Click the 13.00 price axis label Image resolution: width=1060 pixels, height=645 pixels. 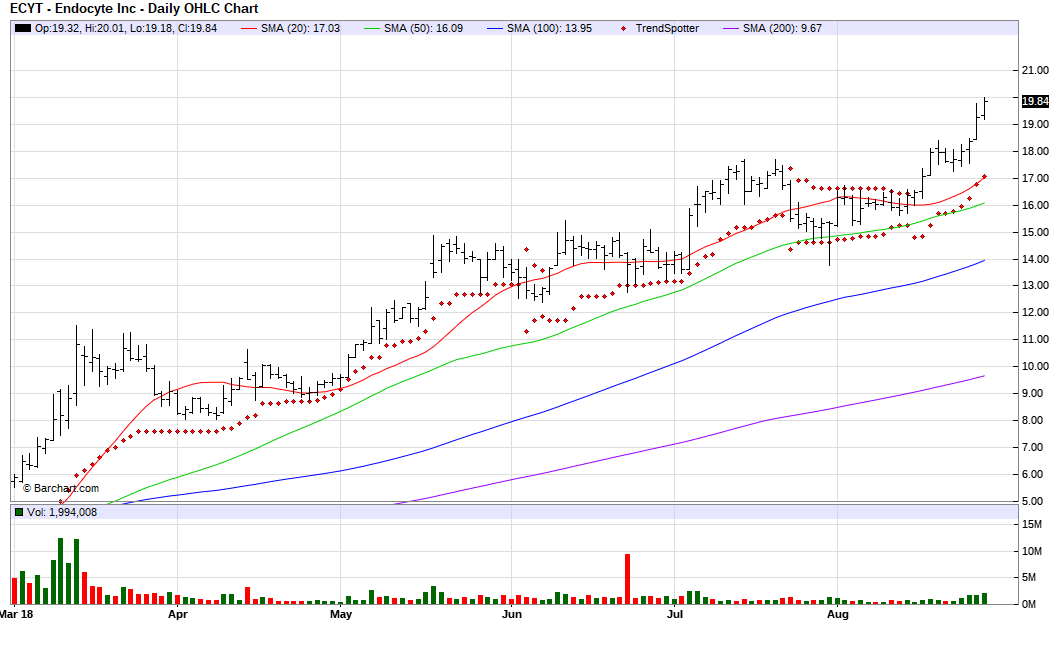click(1035, 285)
